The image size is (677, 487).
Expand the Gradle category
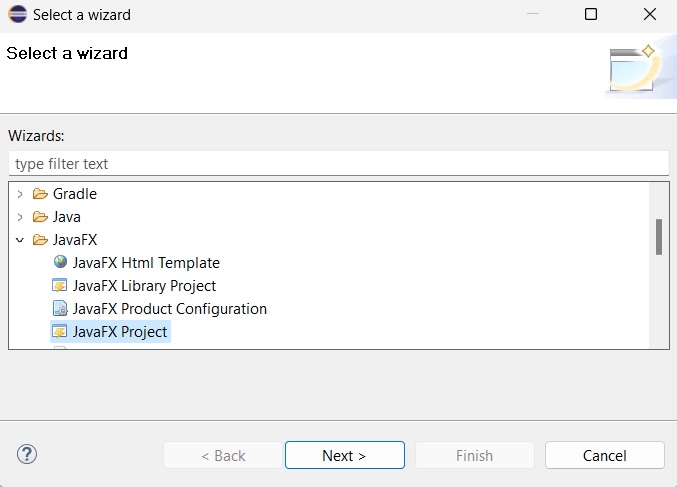[20, 194]
